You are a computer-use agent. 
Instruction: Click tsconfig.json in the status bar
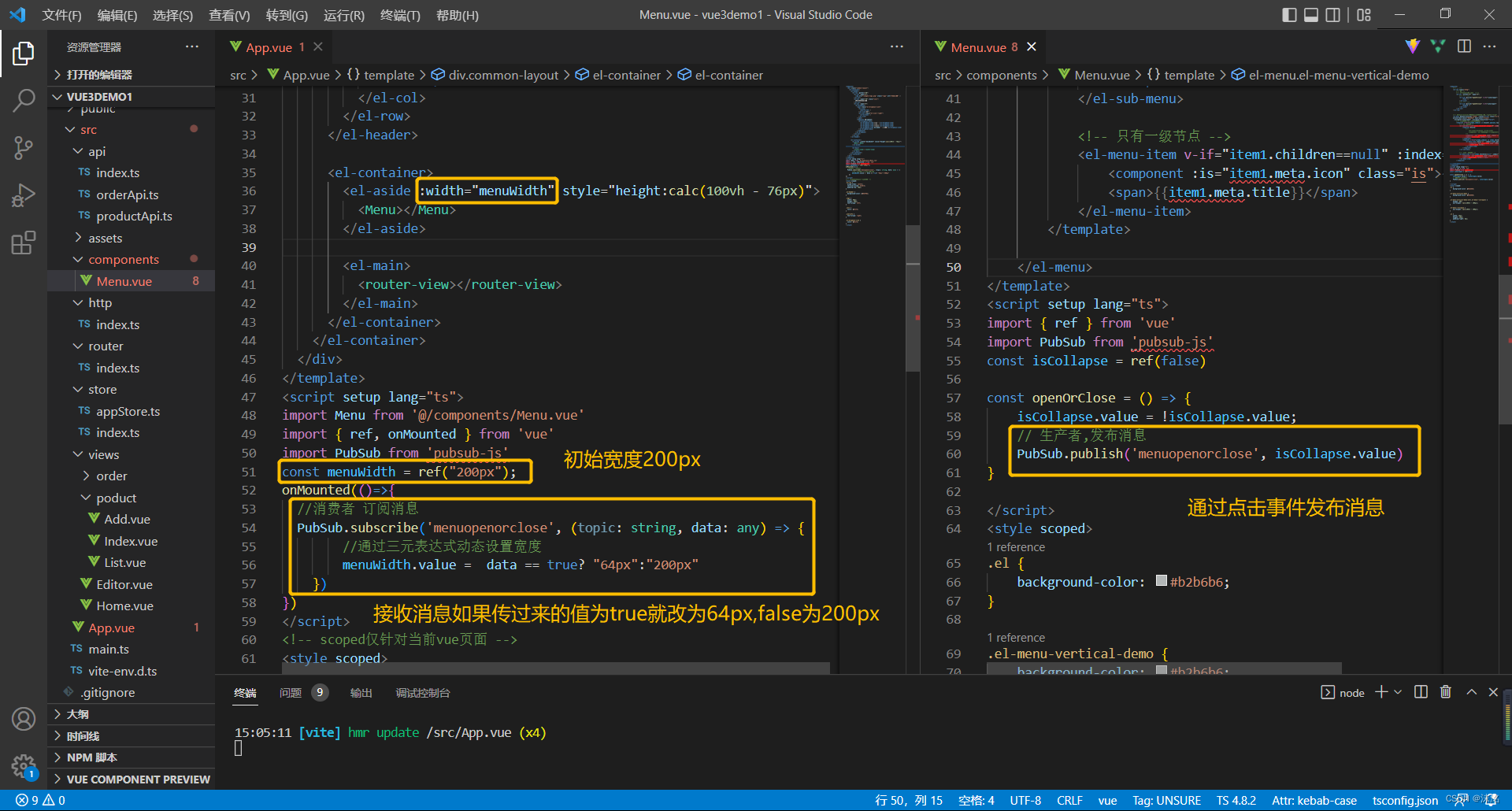click(x=1404, y=800)
